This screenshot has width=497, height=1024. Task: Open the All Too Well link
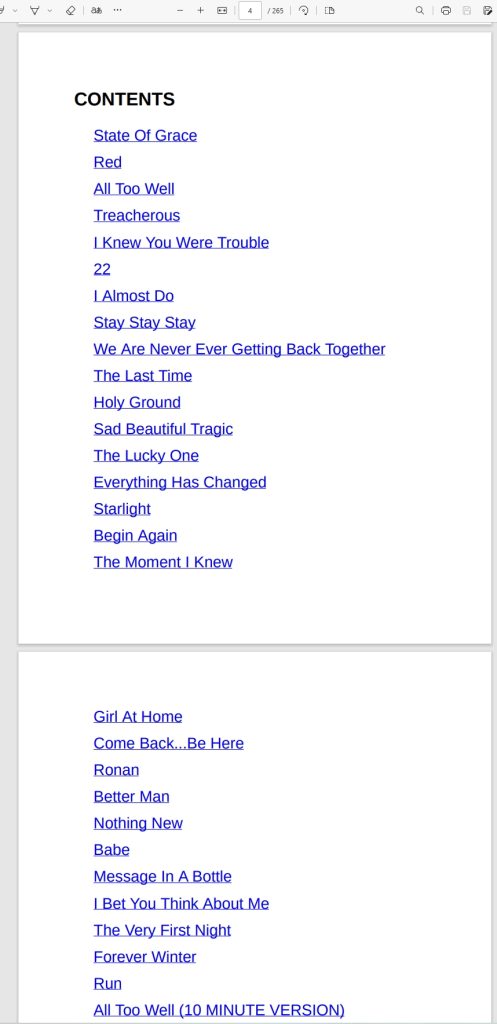coord(134,189)
